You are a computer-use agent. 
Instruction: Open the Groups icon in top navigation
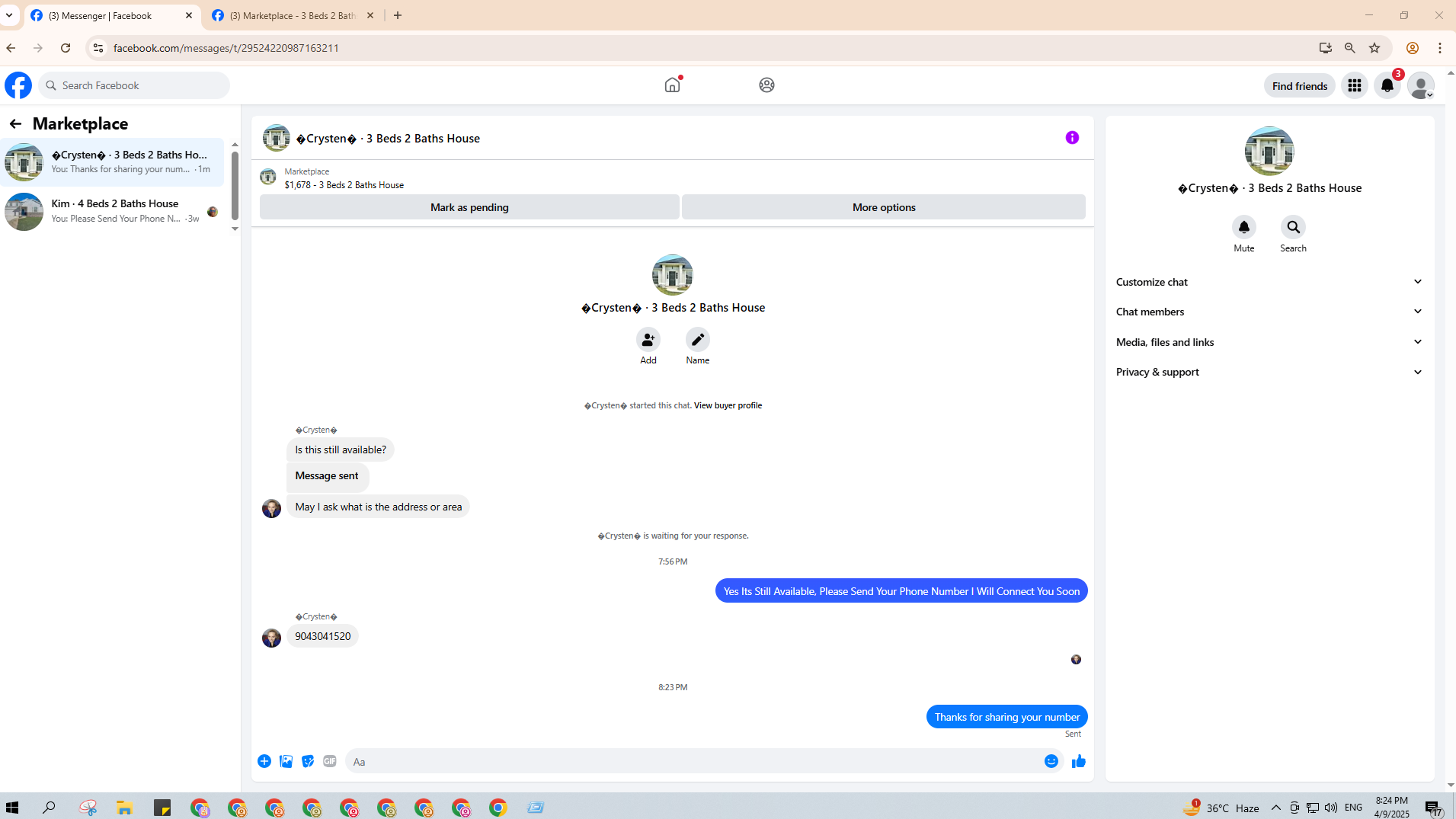pos(766,85)
